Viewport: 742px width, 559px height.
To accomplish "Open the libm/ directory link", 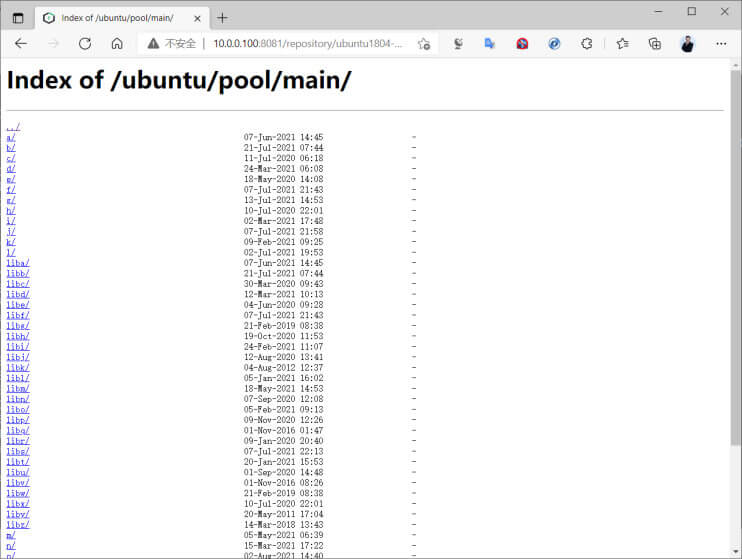I will click(x=18, y=388).
